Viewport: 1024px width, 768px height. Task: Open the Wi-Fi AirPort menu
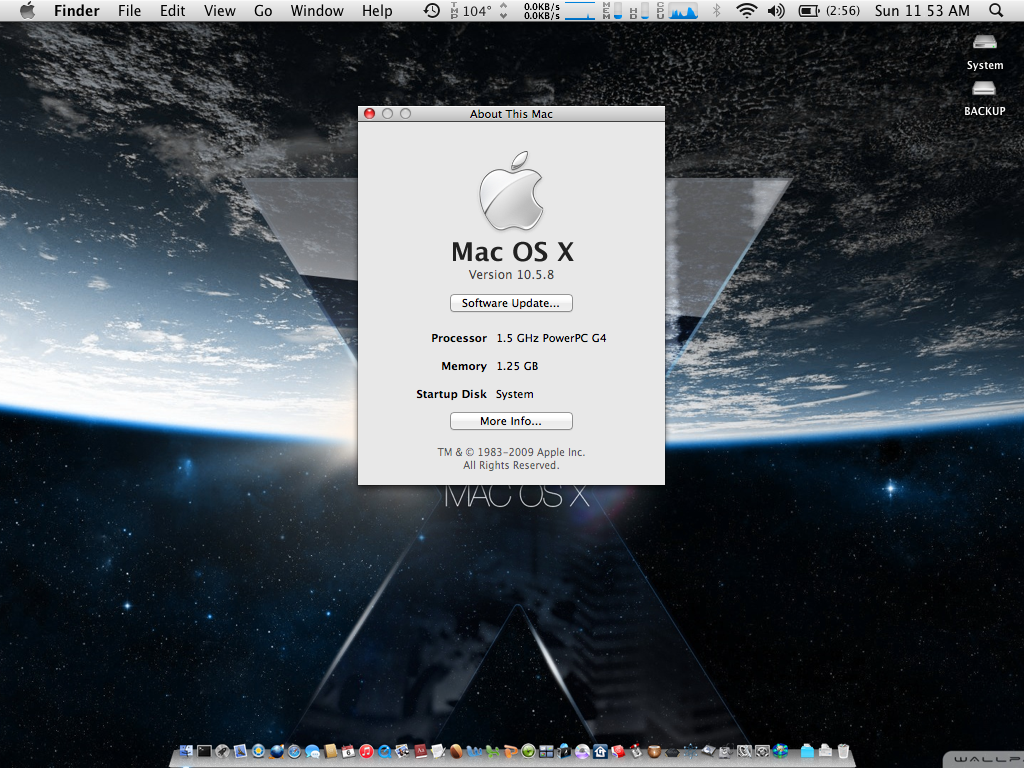tap(746, 10)
